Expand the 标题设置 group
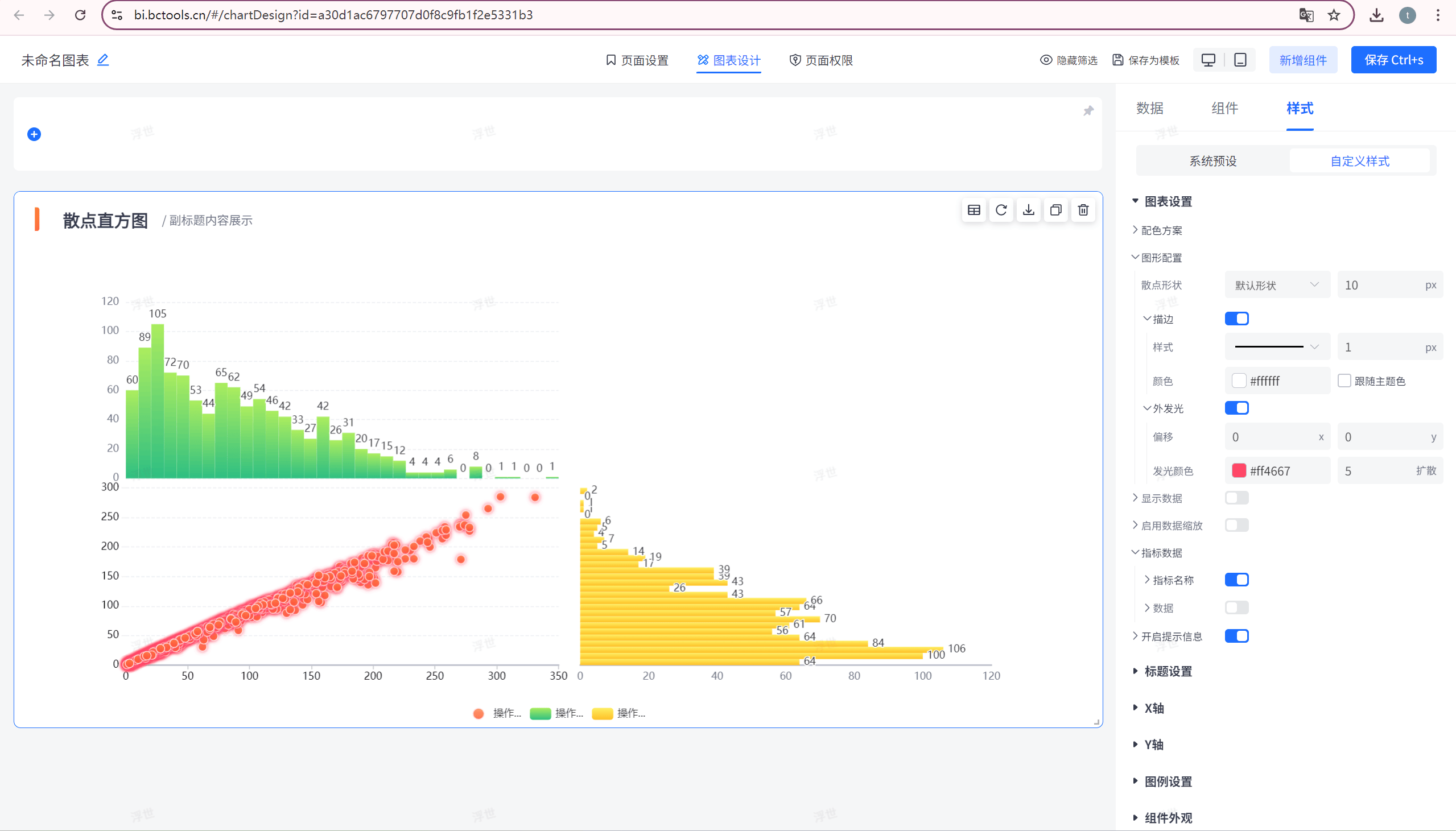 click(x=1162, y=671)
